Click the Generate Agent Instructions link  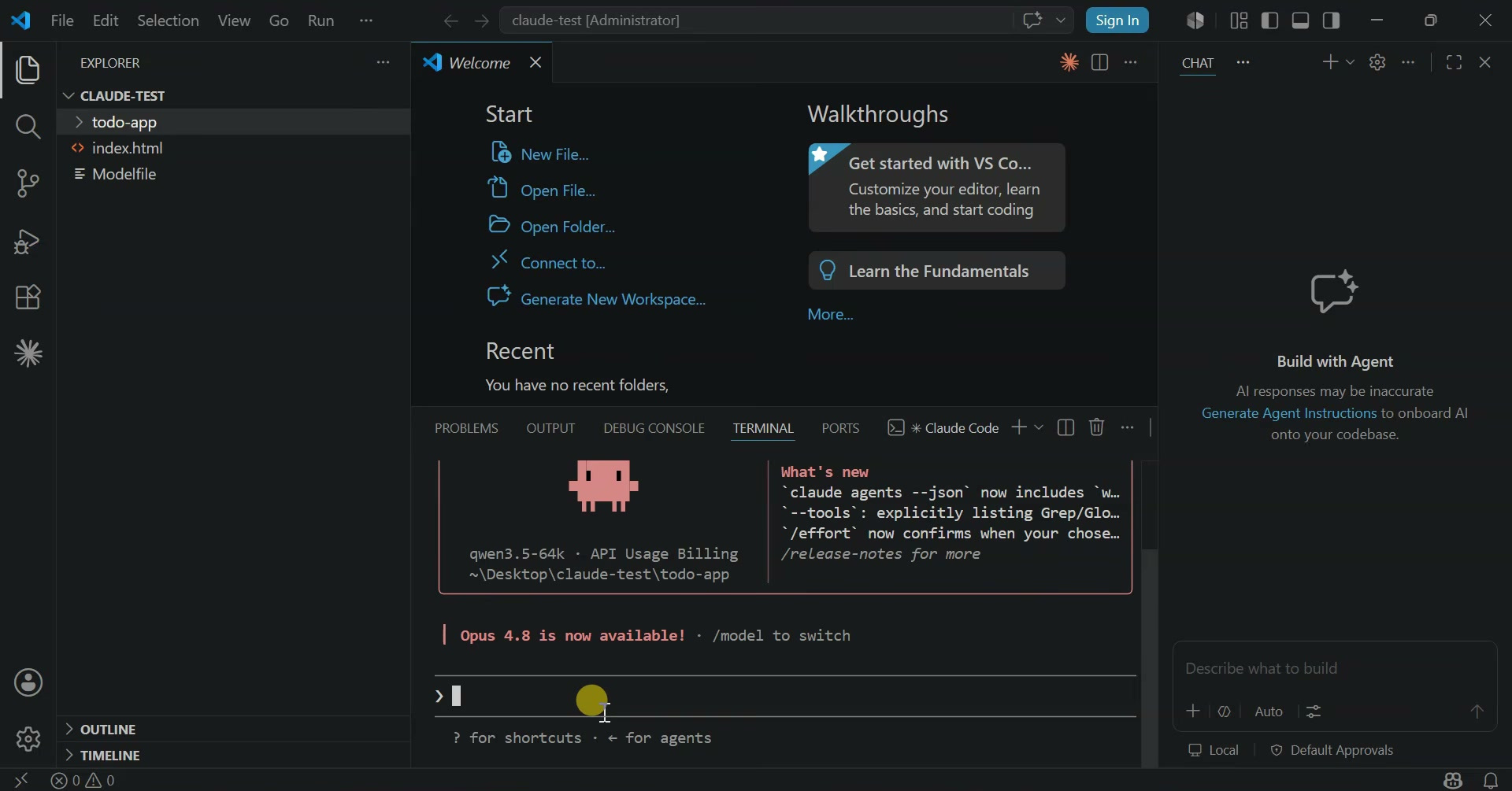(1289, 413)
